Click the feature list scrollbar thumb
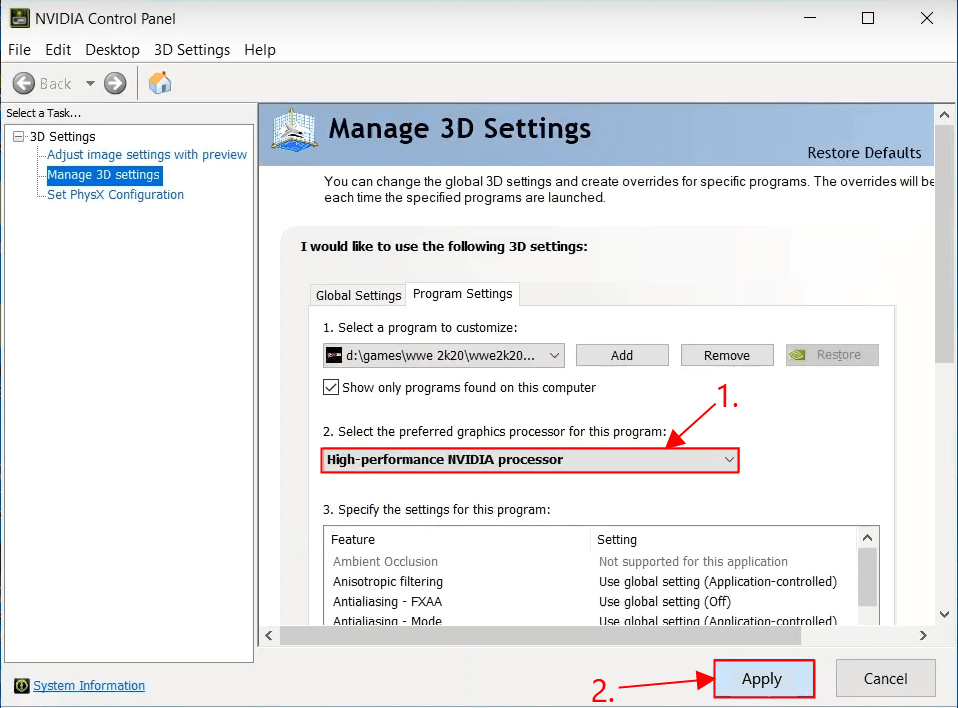This screenshot has width=958, height=708. (868, 577)
